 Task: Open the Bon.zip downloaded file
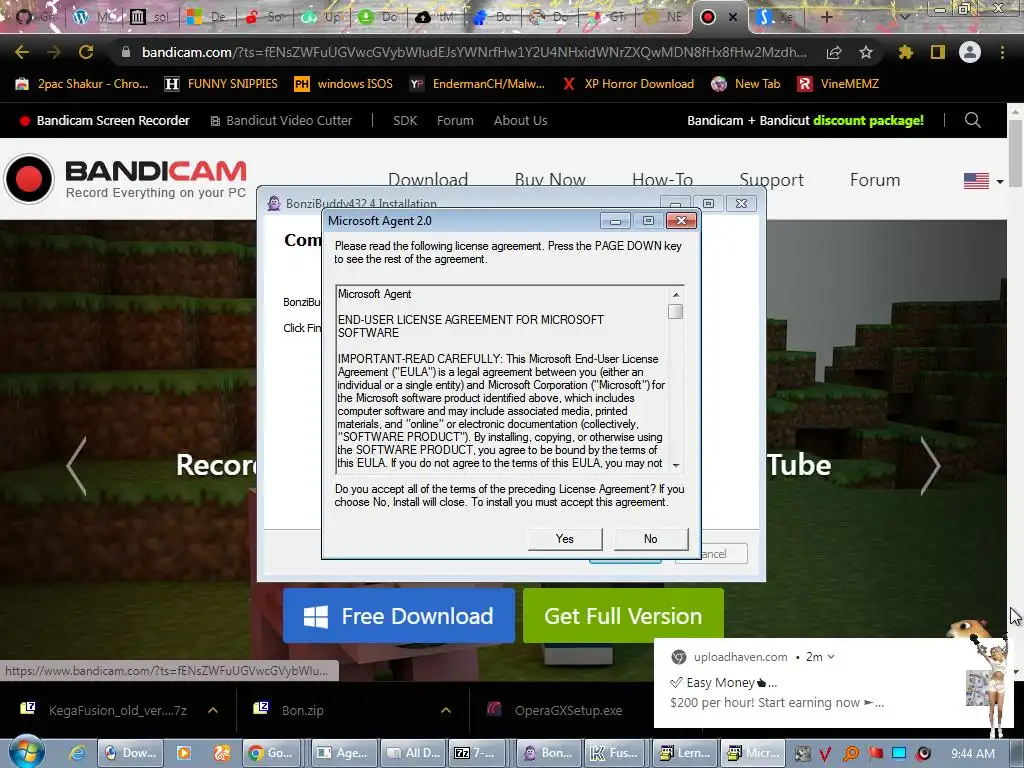click(x=302, y=710)
